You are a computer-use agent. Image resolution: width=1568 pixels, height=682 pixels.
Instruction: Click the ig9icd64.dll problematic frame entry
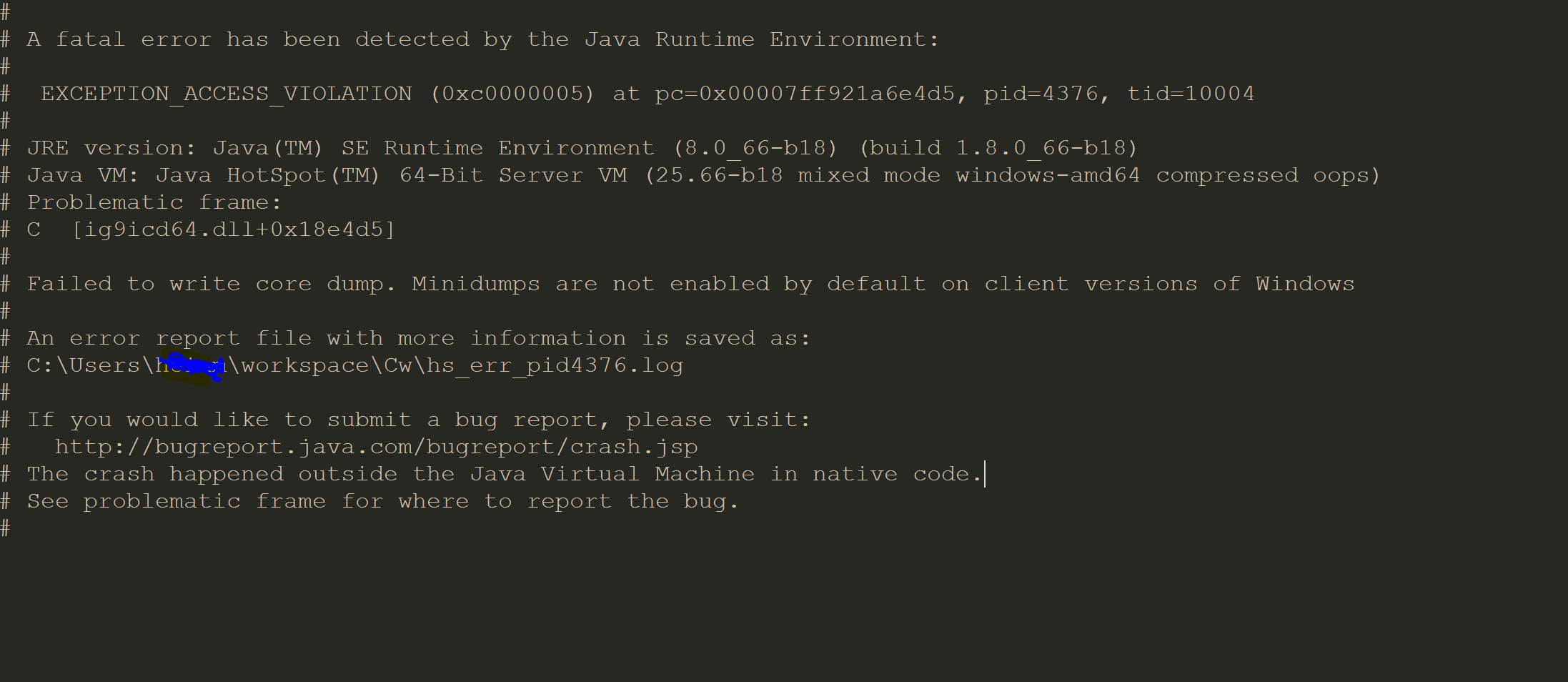point(233,229)
